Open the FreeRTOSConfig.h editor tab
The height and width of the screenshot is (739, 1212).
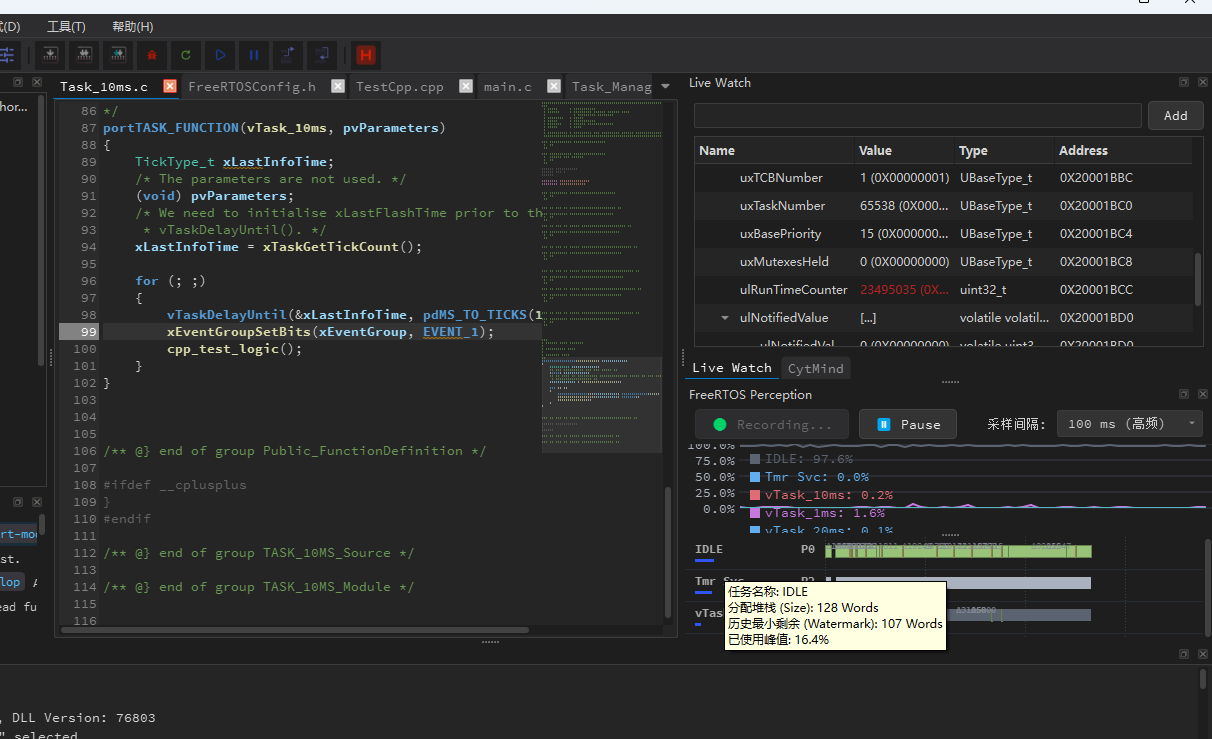(252, 87)
